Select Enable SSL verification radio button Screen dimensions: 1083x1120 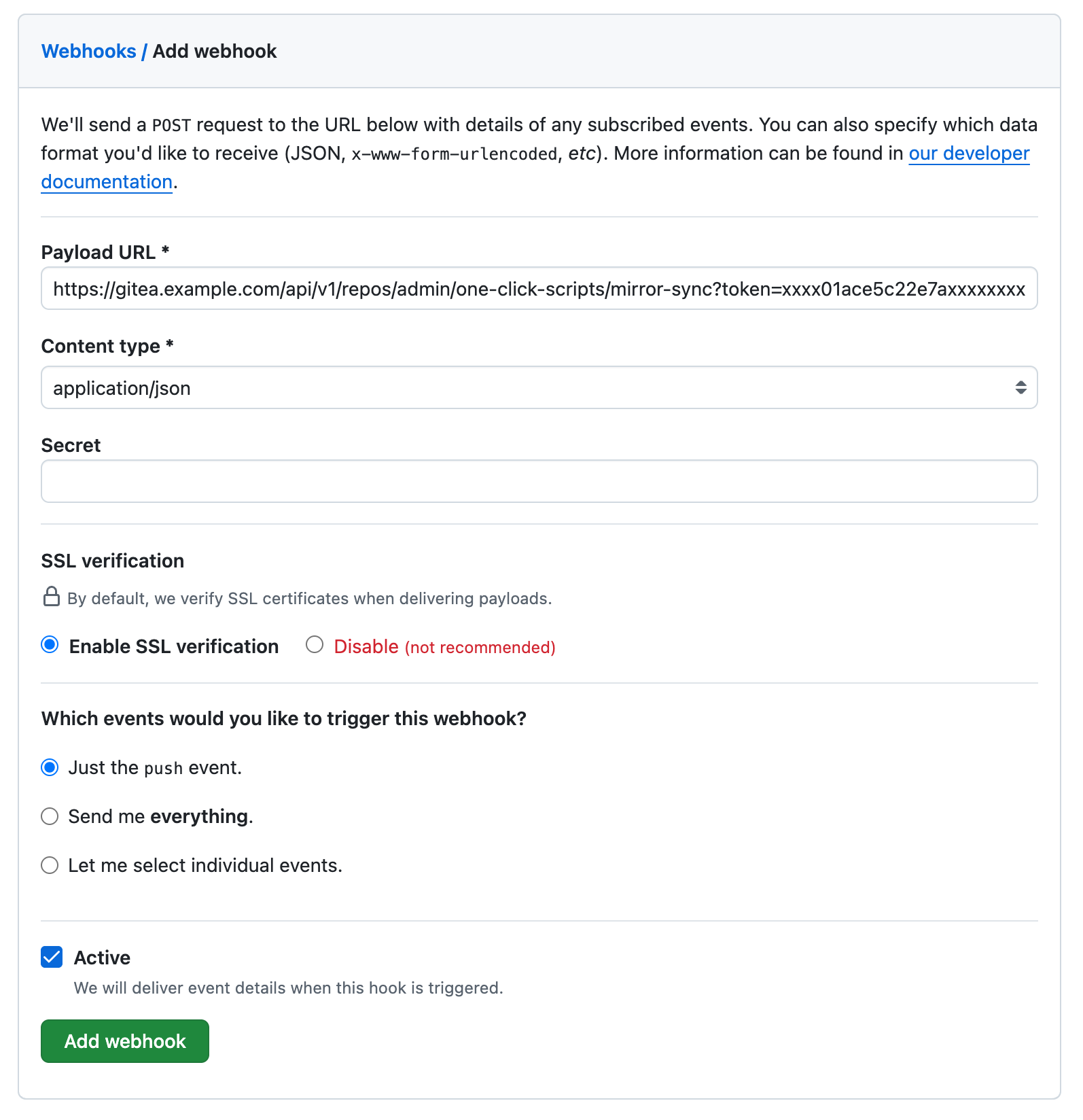point(50,644)
